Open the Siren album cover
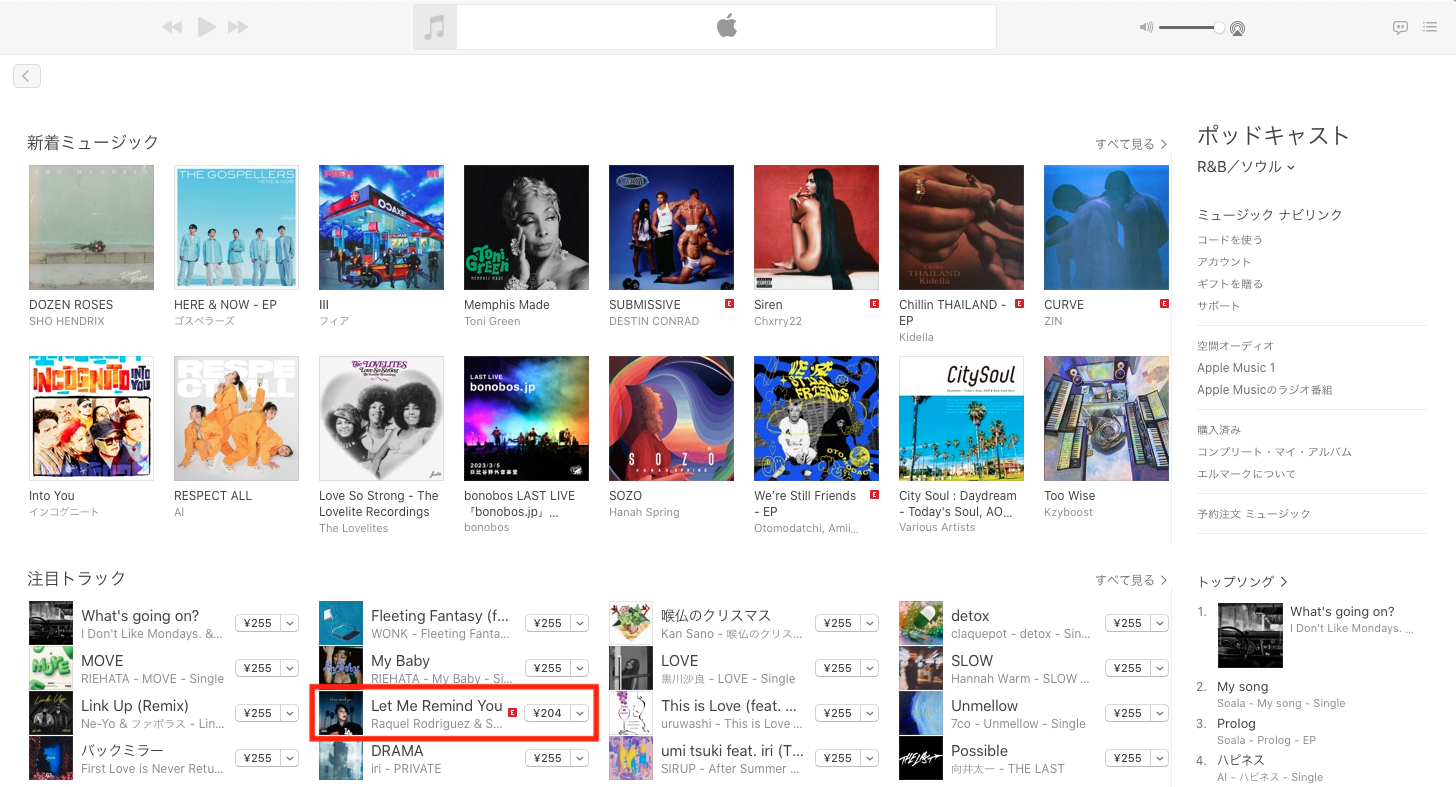 816,227
